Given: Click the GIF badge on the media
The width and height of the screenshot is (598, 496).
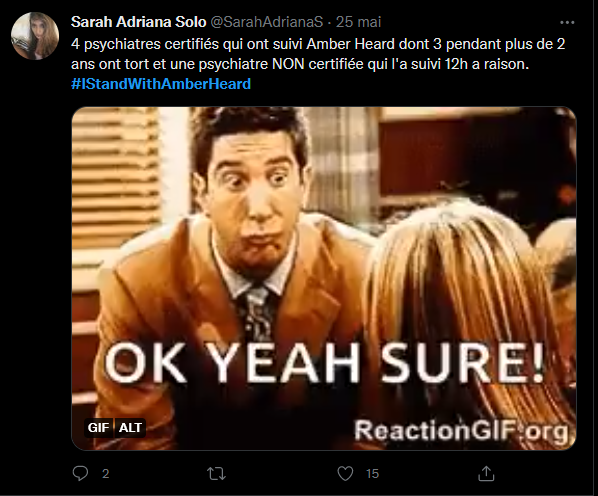Looking at the screenshot, I should (98, 427).
